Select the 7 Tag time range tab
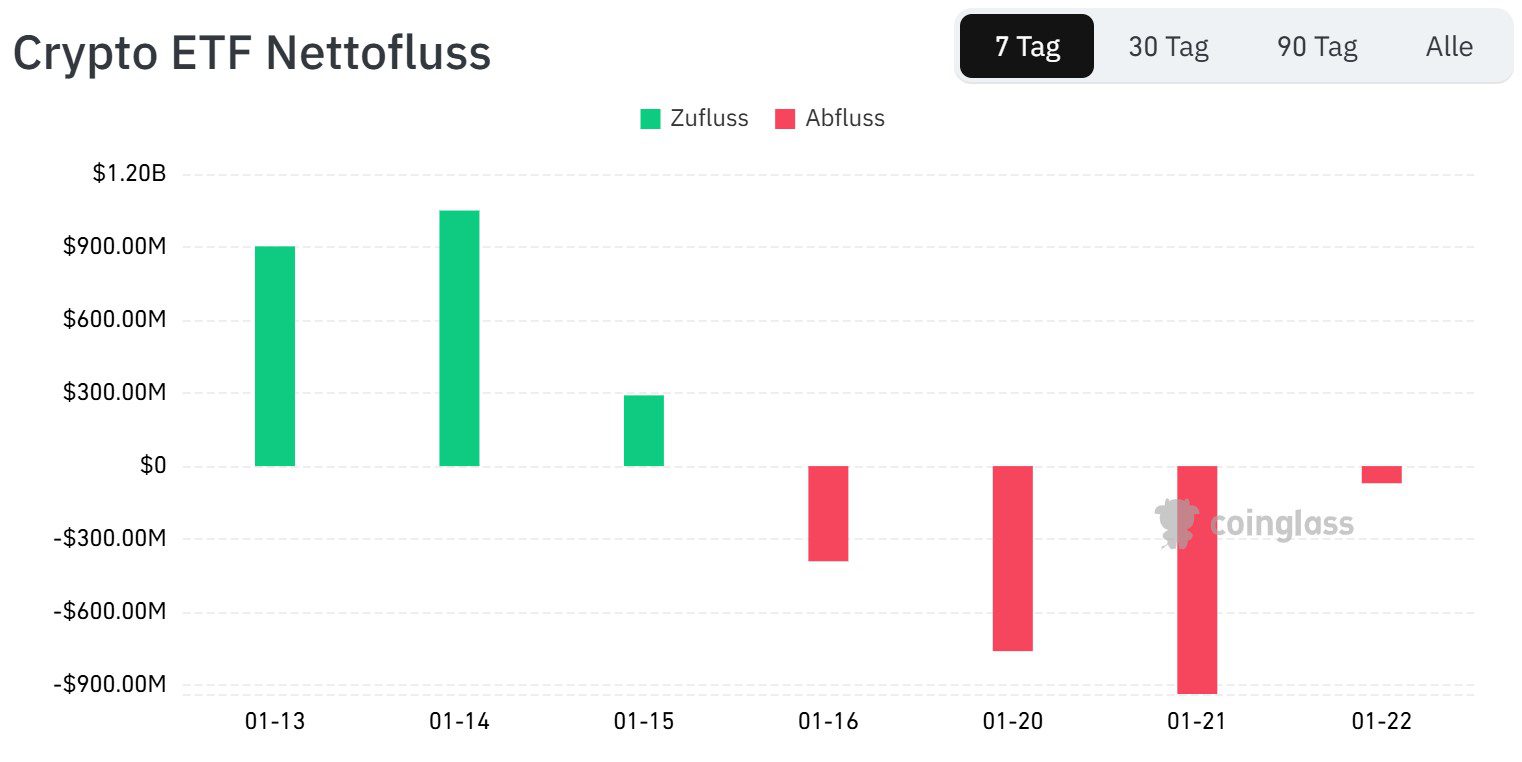Image resolution: width=1522 pixels, height=762 pixels. coord(1027,46)
